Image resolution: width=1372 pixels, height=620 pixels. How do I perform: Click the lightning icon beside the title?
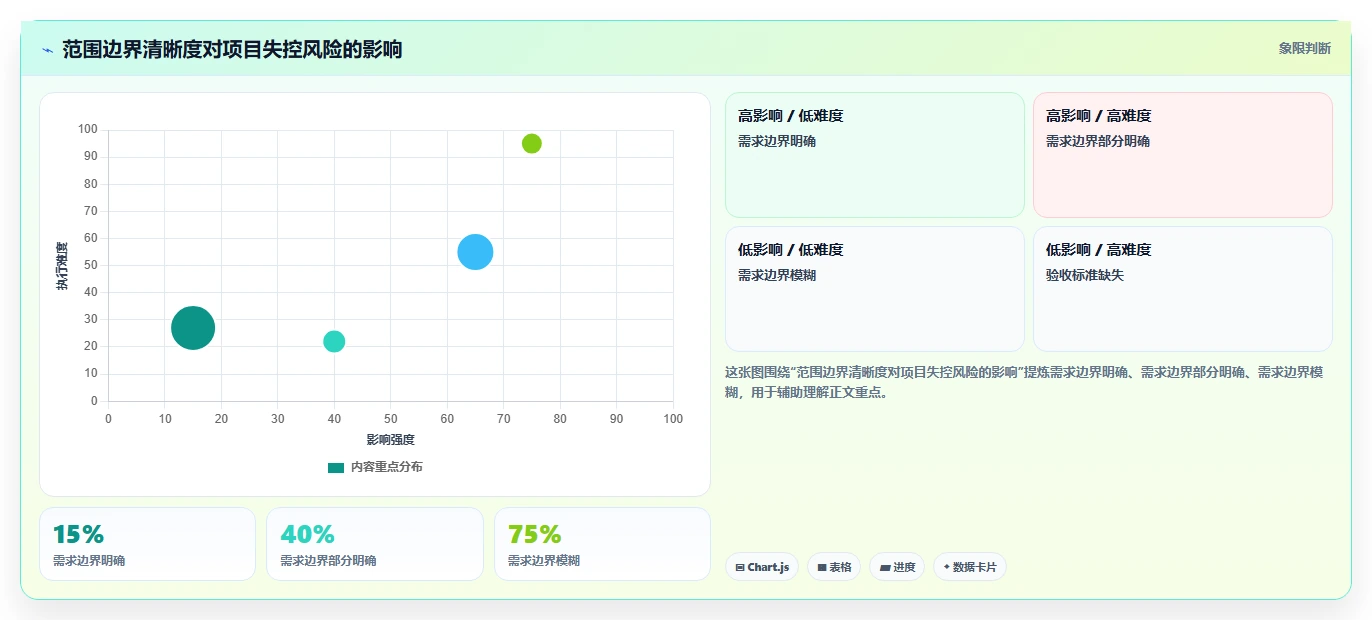click(47, 50)
